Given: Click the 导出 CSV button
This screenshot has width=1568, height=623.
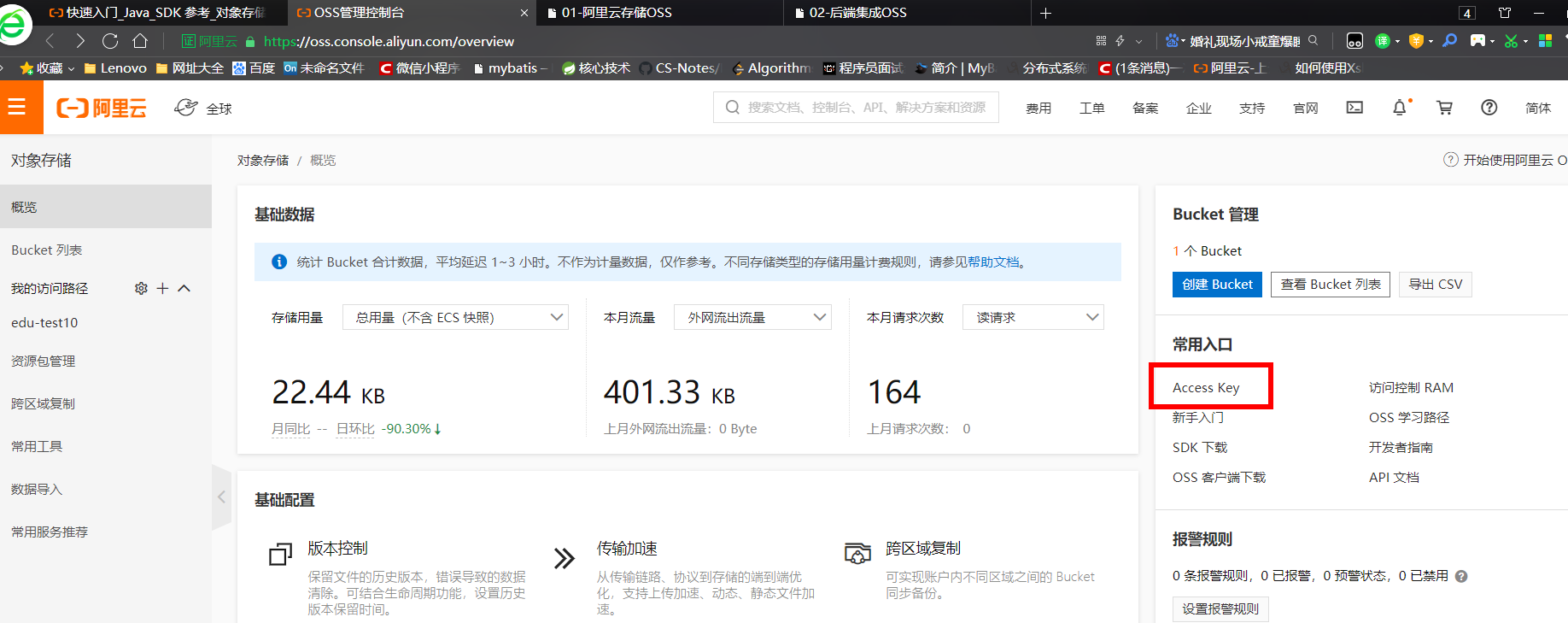Looking at the screenshot, I should pyautogui.click(x=1436, y=285).
